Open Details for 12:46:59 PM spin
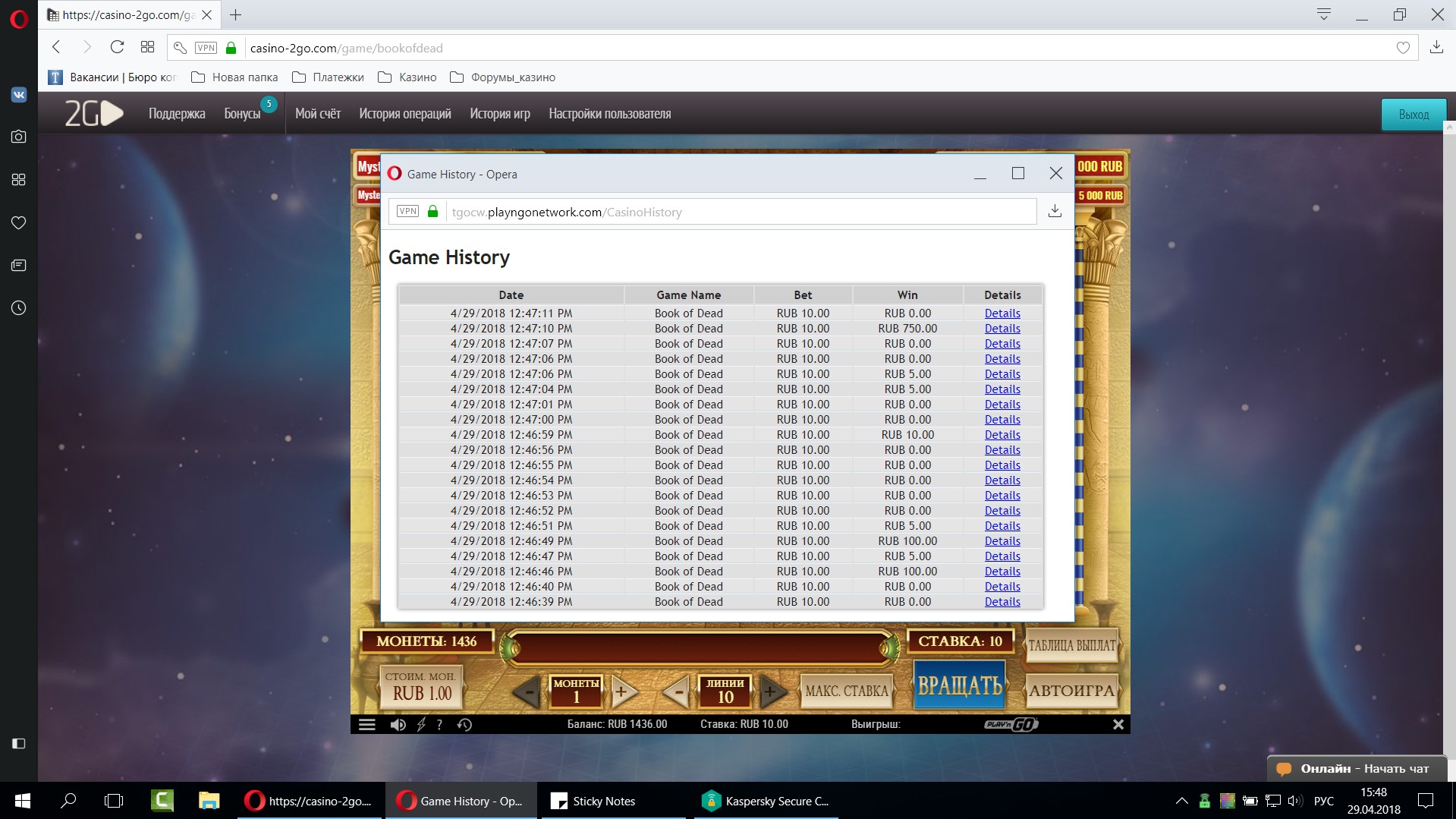Viewport: 1456px width, 819px height. coord(1002,435)
